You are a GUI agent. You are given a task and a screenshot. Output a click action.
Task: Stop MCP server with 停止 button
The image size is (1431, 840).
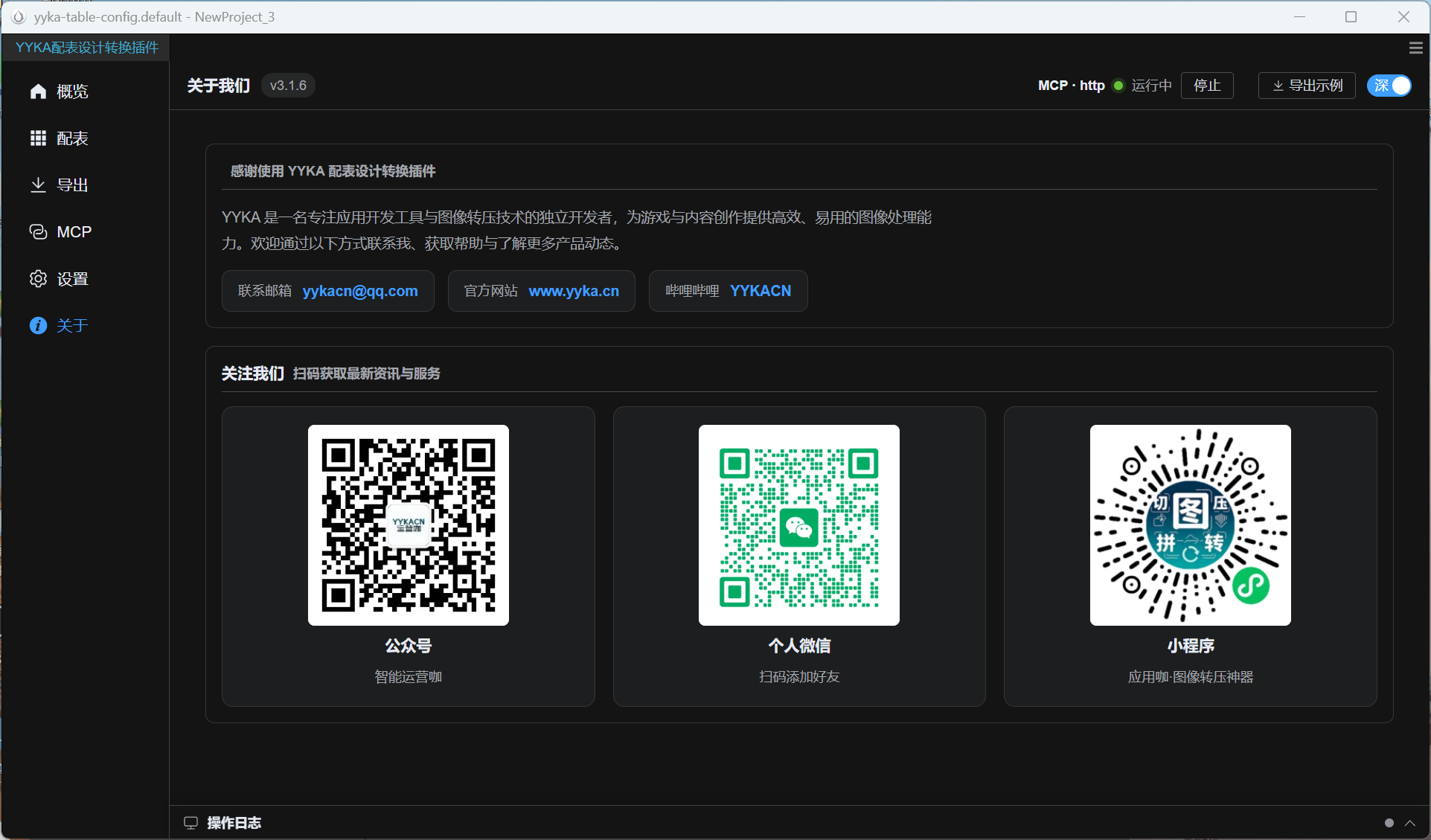tap(1207, 86)
